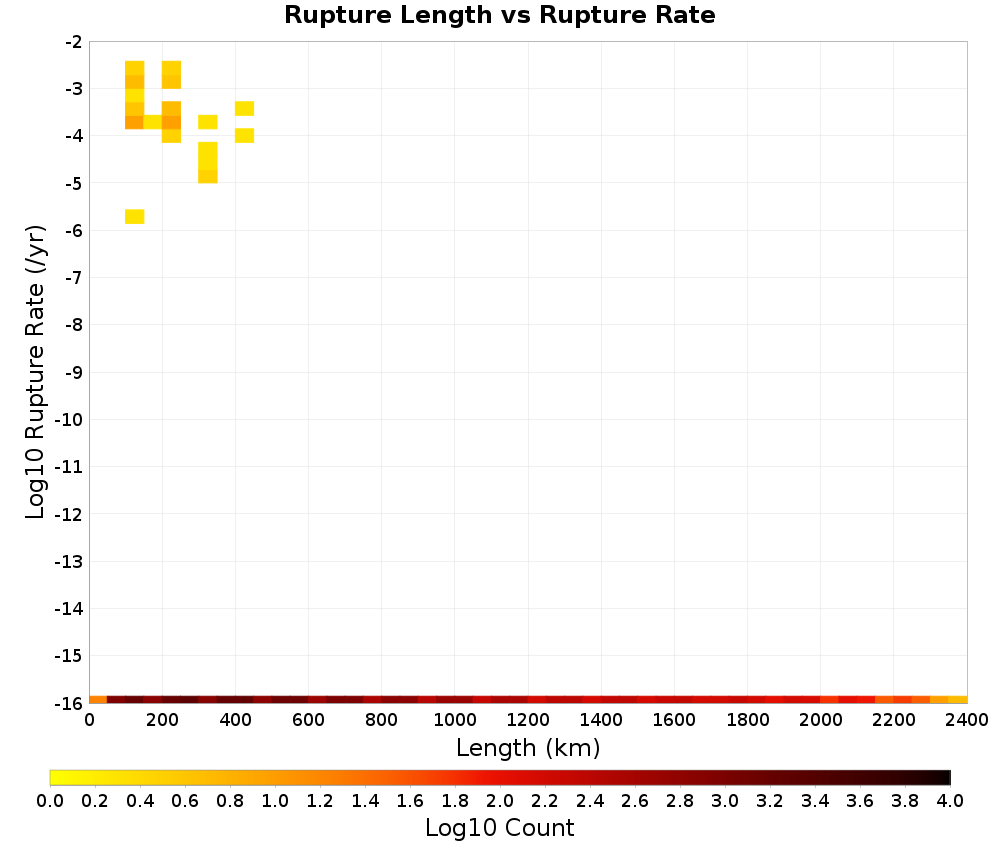Click the y-axis tick label "-7"
The width and height of the screenshot is (1000, 850).
point(74,278)
